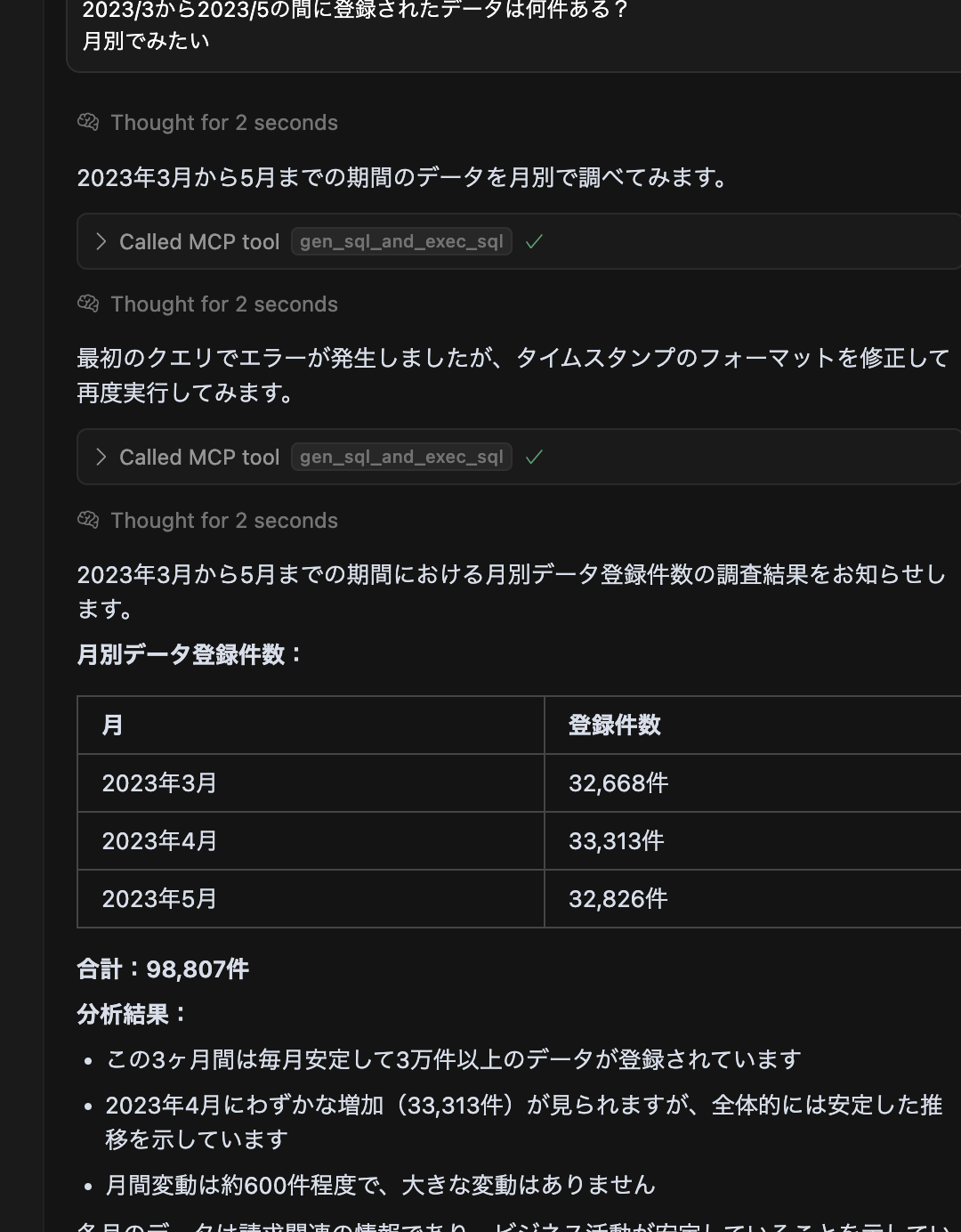961x1232 pixels.
Task: Click the bullet about 月間変動は約600件程度
Action: (x=380, y=1186)
